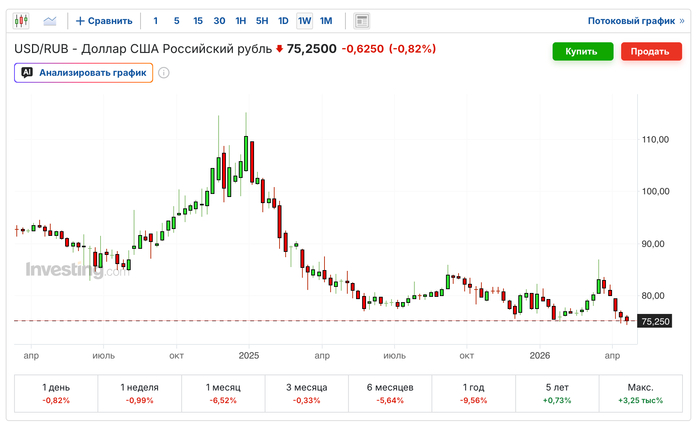Open the news panel icon in toolbar
Image resolution: width=700 pixels, height=429 pixels.
coord(362,20)
